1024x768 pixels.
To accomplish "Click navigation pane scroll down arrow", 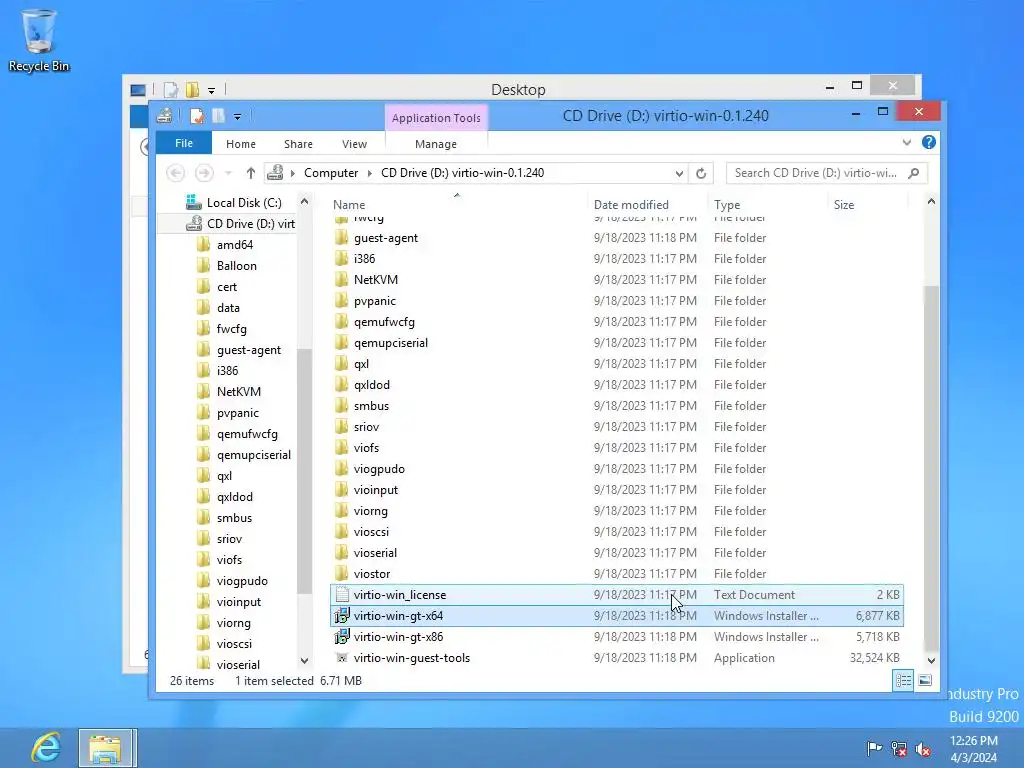I will [304, 661].
